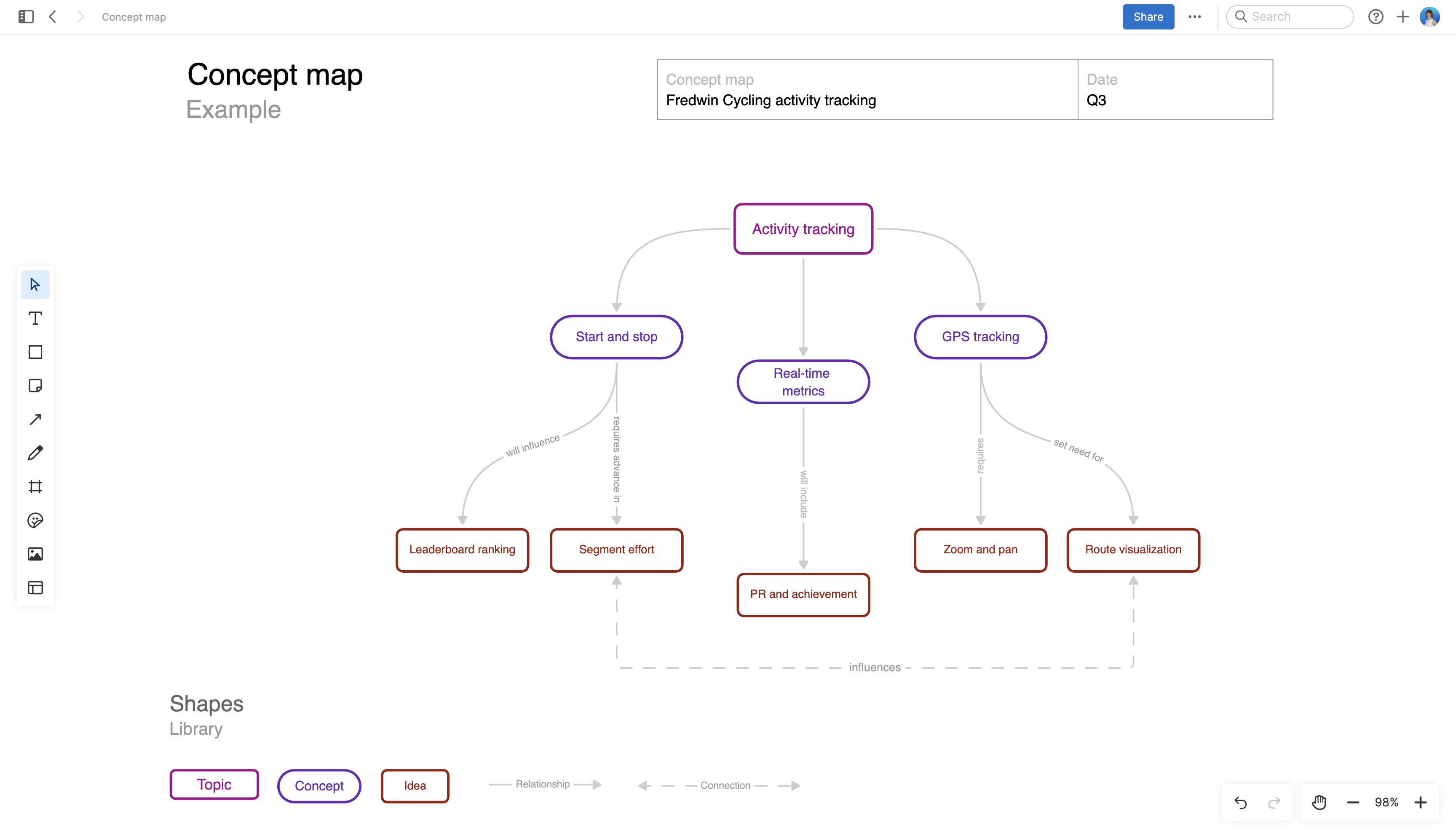
Task: Select the connector arrow tool
Action: tap(35, 419)
